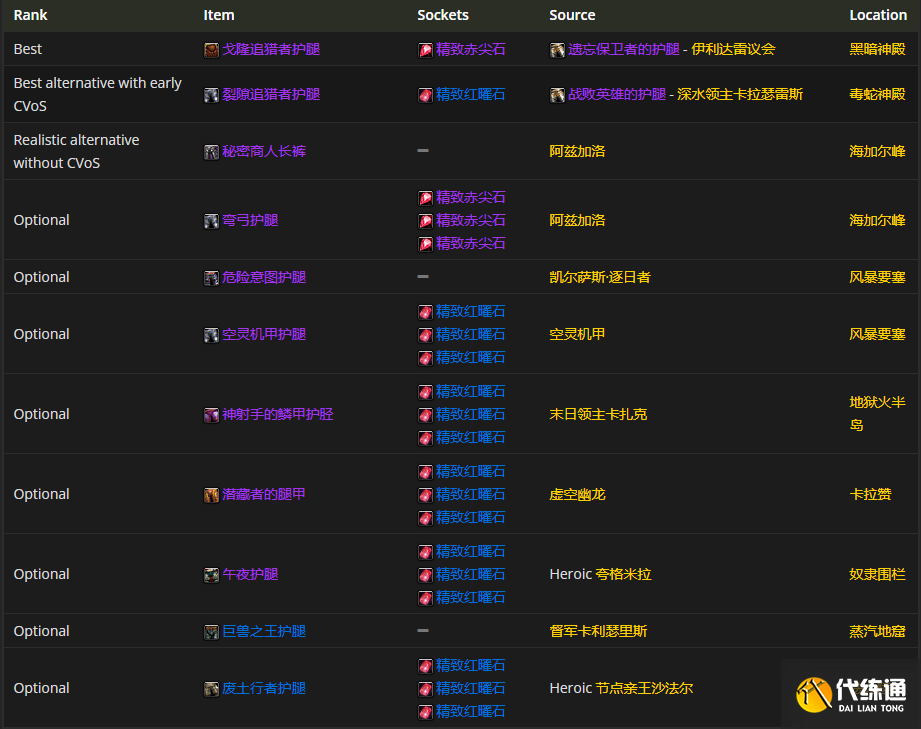This screenshot has width=921, height=729.
Task: Open the 末日领主卡扎克 source link
Action: coord(598,414)
